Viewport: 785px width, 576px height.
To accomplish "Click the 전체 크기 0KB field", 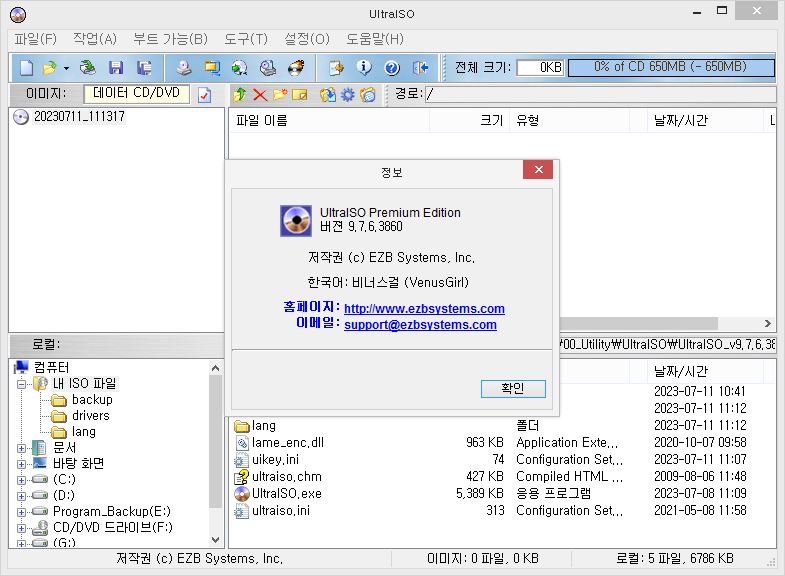I will point(540,68).
